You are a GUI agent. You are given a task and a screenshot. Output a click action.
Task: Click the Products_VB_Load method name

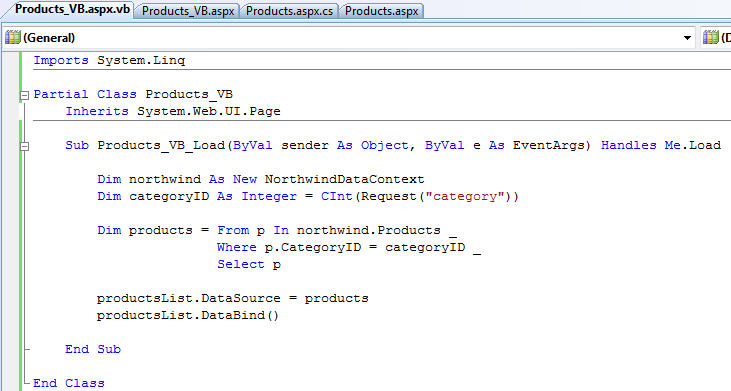pyautogui.click(x=161, y=145)
